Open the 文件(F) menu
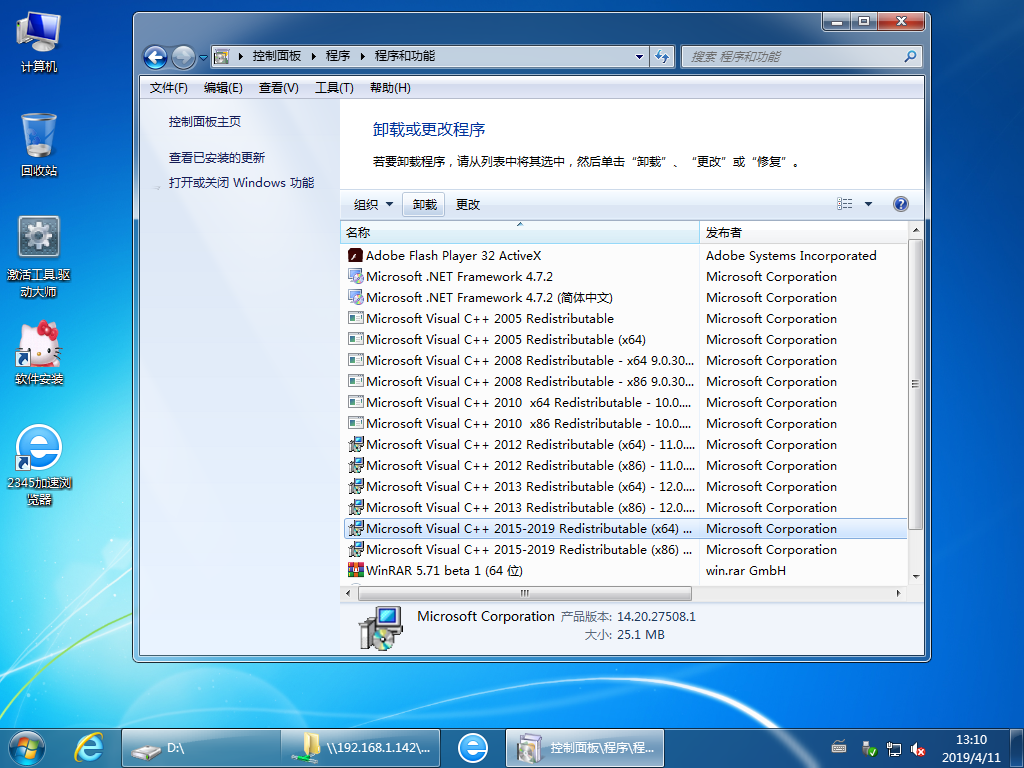The width and height of the screenshot is (1024, 768). [168, 88]
